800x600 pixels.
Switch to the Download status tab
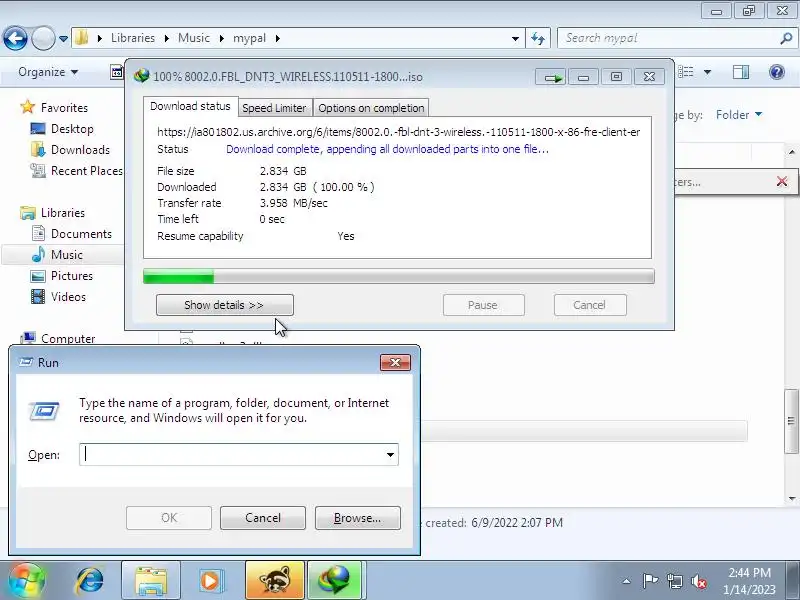pyautogui.click(x=190, y=106)
